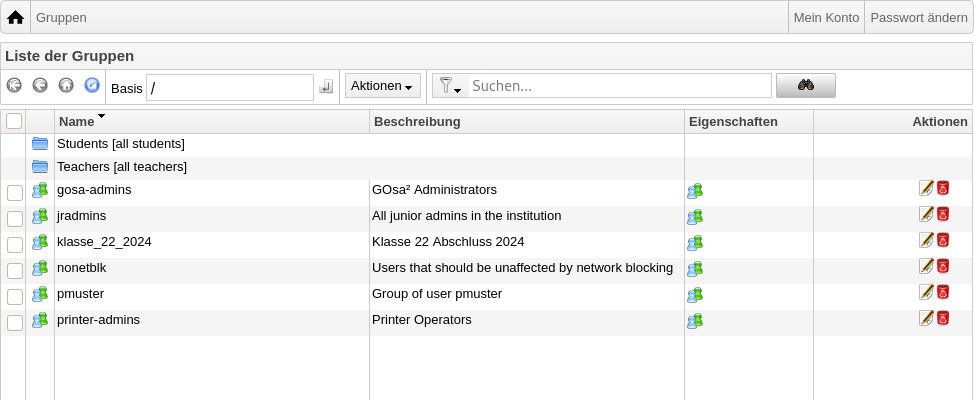Reload the list with blue refresh icon

coord(92,85)
